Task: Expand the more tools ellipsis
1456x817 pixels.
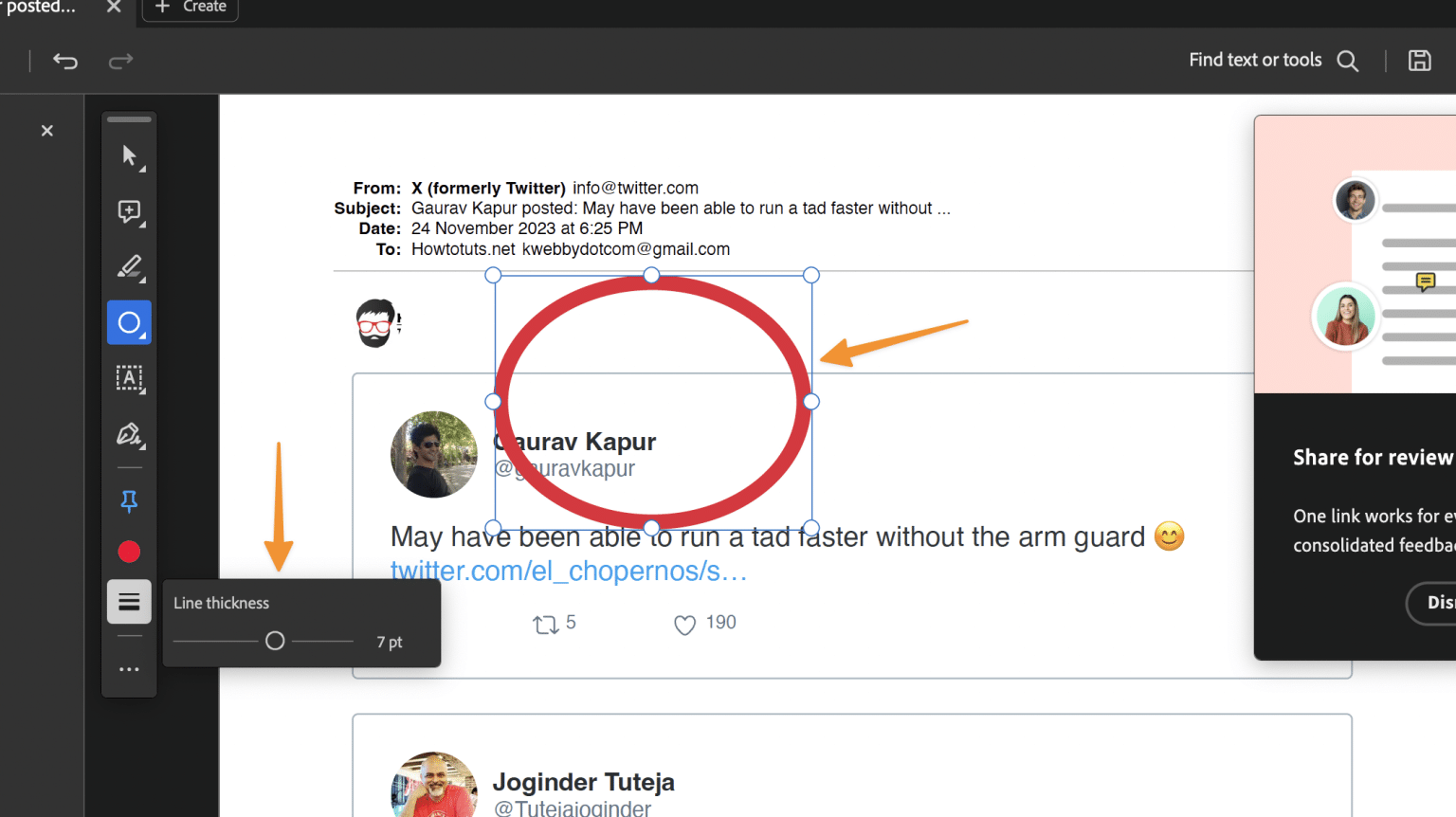Action: 130,669
